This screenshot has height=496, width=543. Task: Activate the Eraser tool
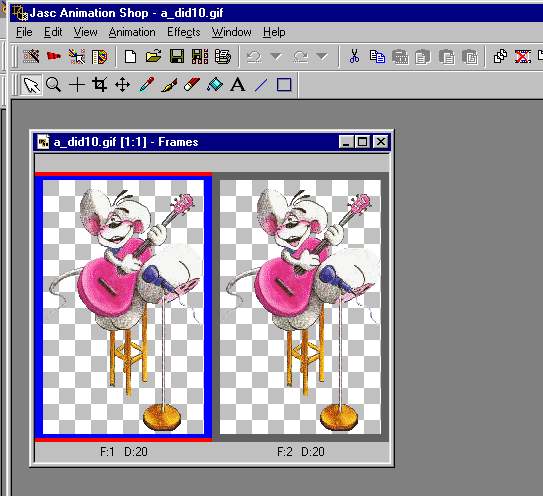click(x=192, y=85)
